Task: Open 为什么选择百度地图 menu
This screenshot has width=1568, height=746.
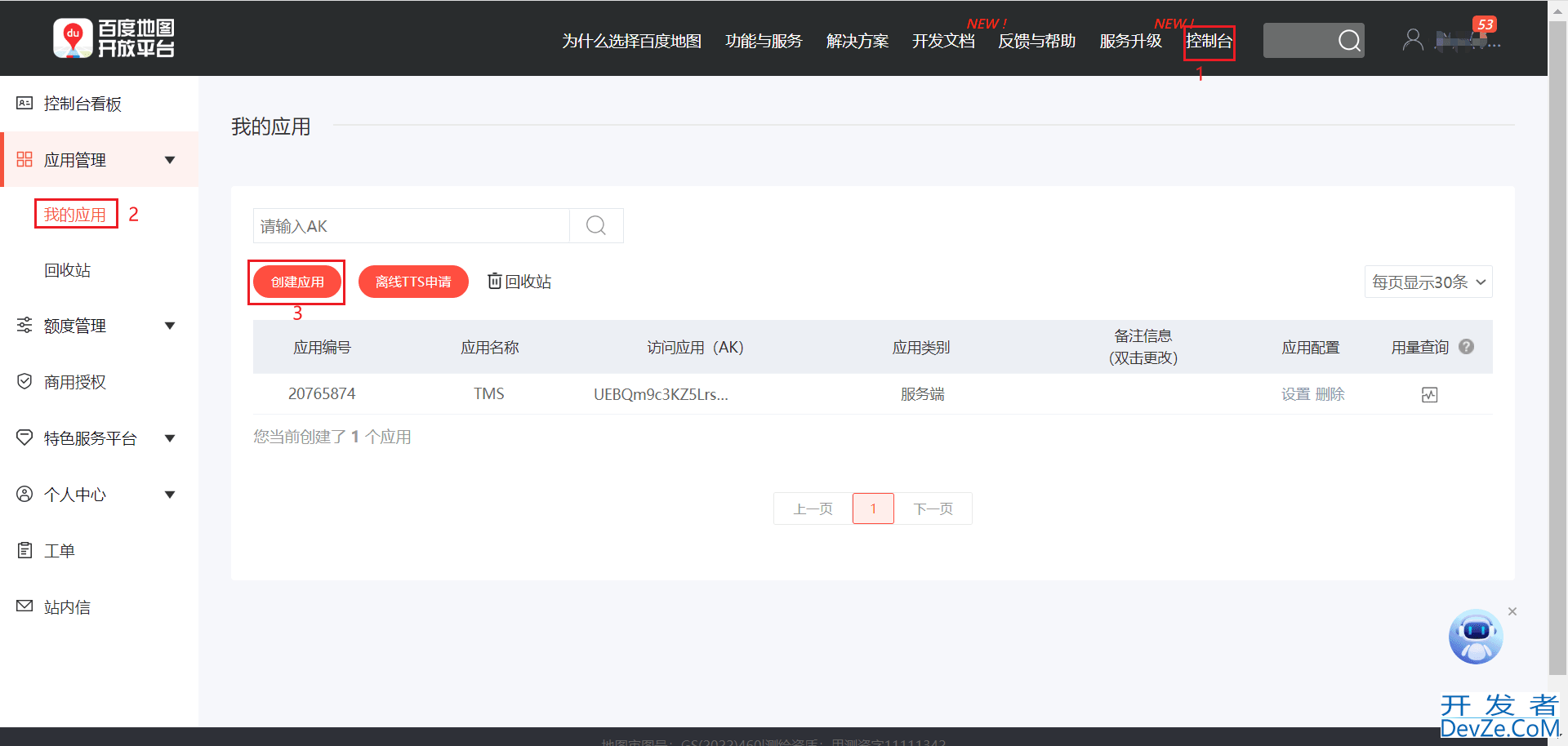Action: (x=631, y=41)
